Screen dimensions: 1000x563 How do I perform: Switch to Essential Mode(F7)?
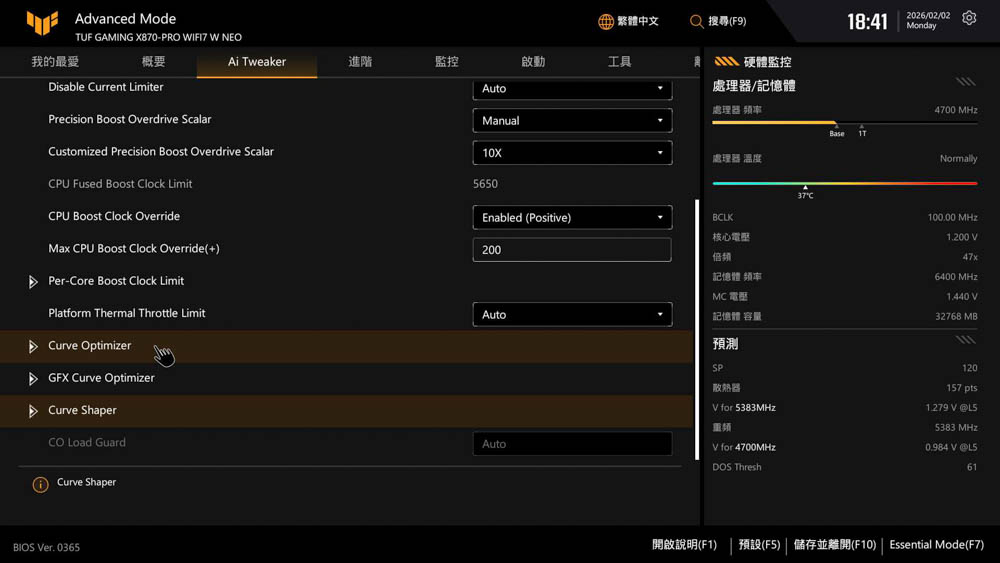[x=936, y=545]
